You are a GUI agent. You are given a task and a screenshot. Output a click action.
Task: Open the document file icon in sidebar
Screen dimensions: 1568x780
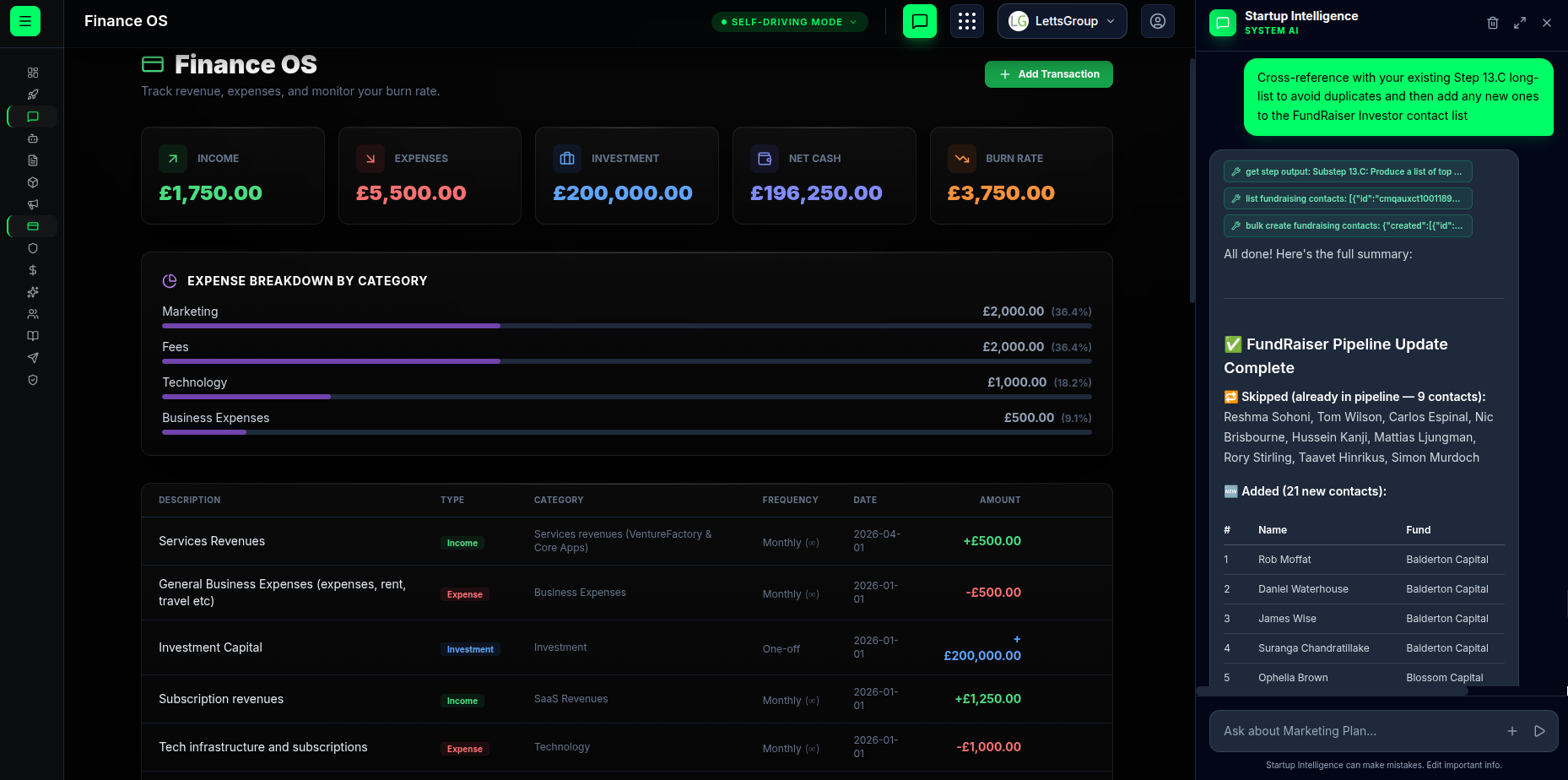[33, 160]
